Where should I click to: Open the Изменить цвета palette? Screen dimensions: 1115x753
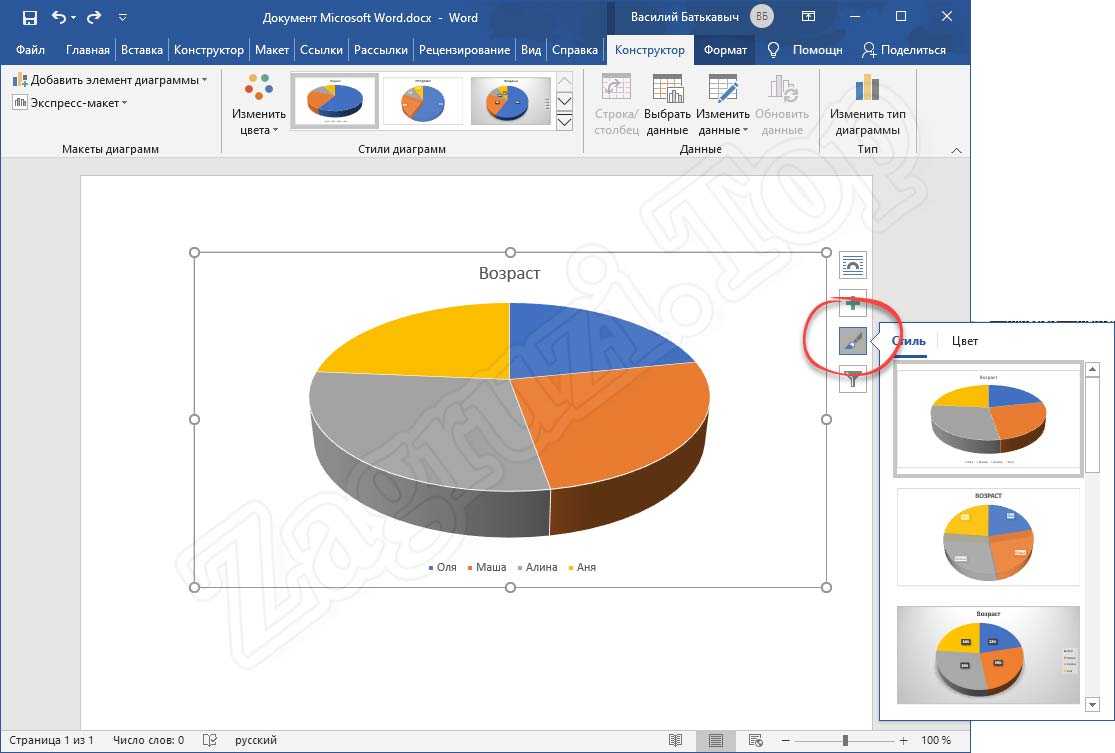(x=259, y=105)
